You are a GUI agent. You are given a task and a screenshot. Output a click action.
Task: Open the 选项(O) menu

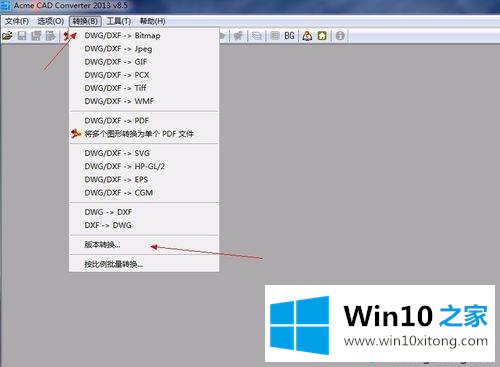coord(50,21)
